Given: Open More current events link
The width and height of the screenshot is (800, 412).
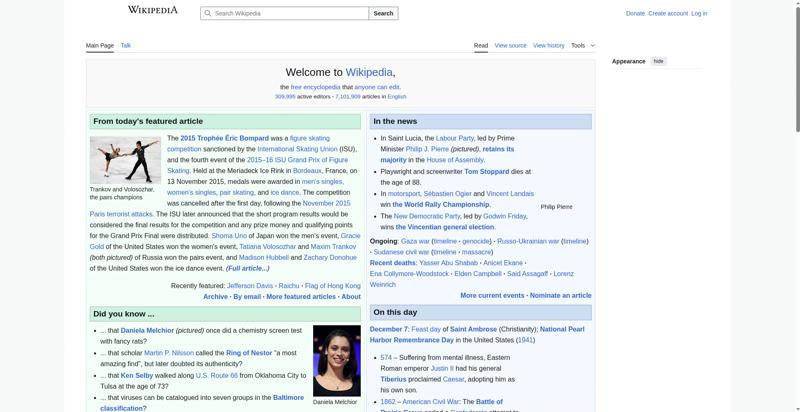Looking at the screenshot, I should click(x=492, y=296).
